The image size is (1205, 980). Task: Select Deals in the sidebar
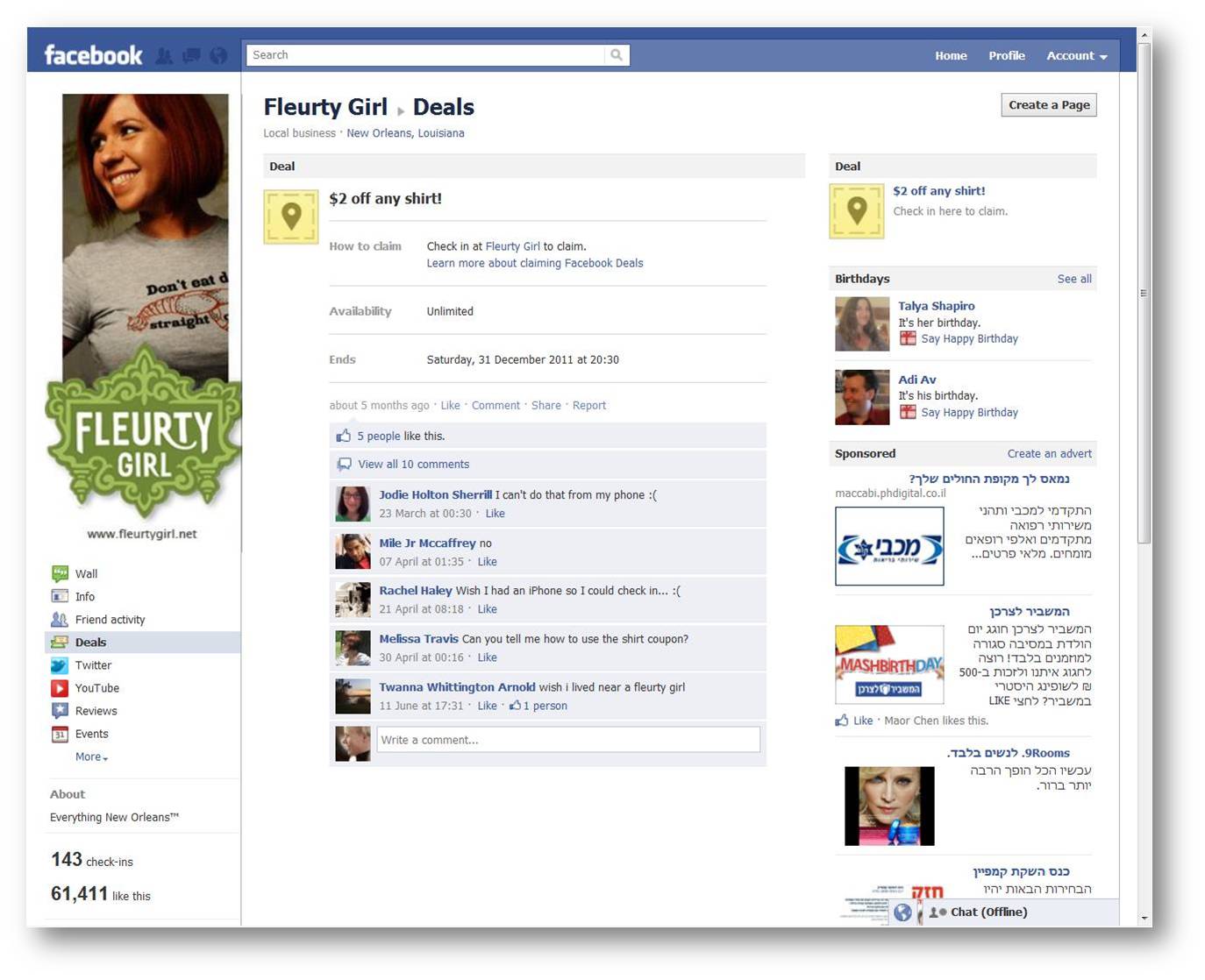[x=143, y=643]
